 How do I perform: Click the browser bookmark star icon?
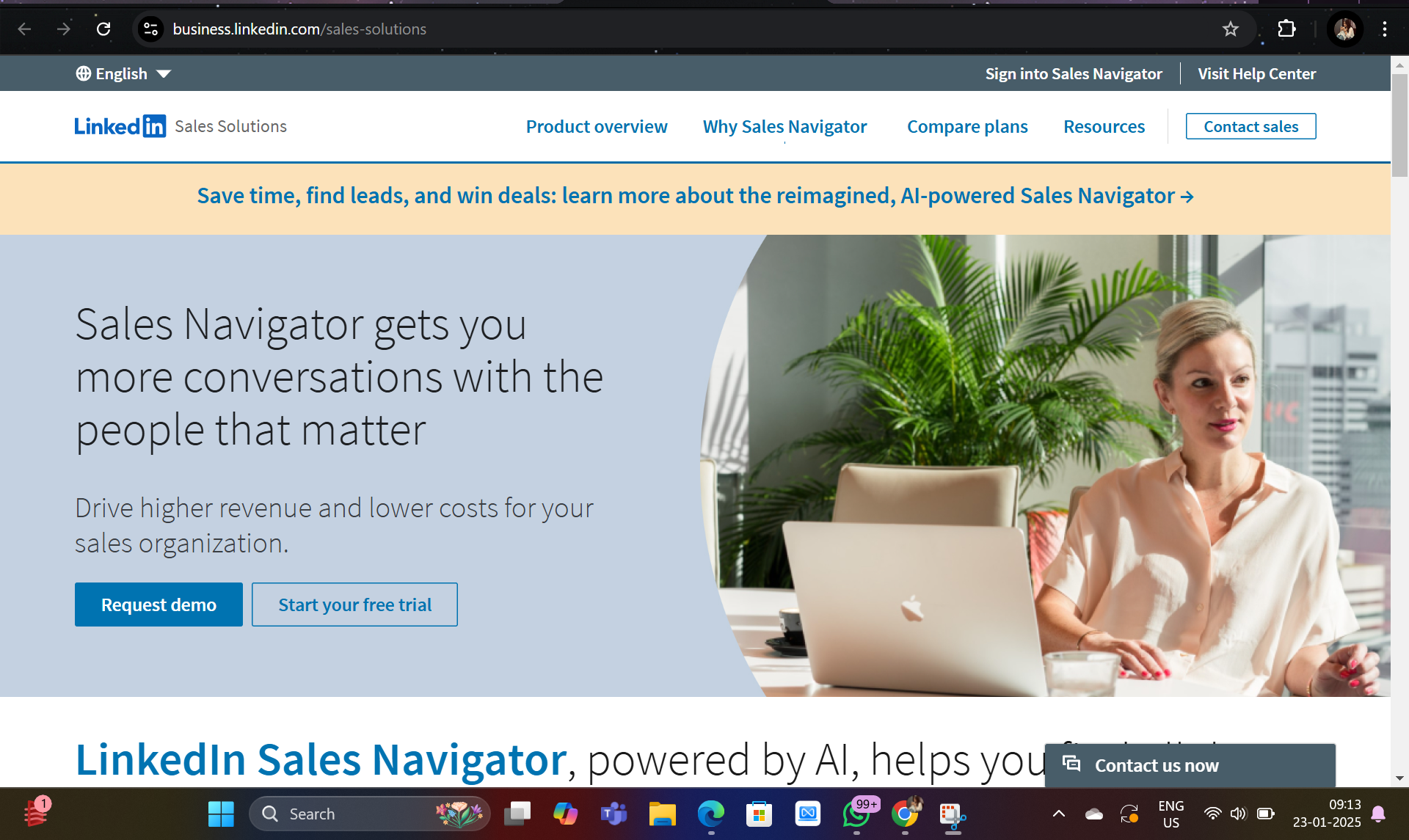point(1231,29)
